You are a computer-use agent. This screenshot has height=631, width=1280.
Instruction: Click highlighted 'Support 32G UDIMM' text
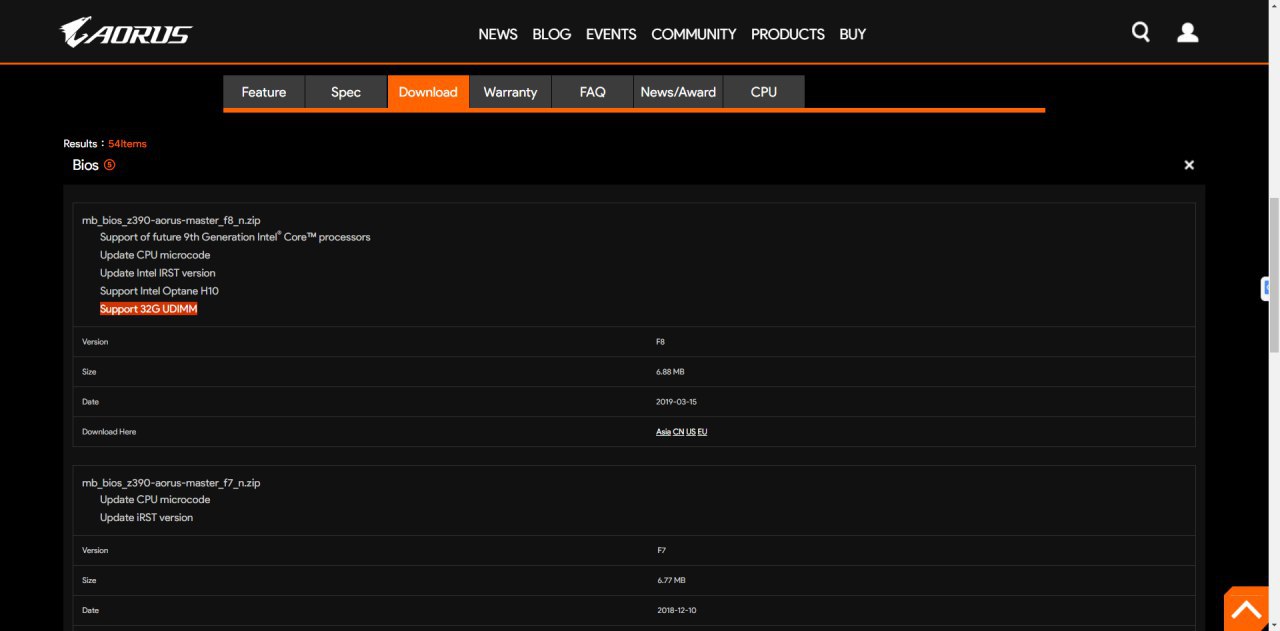[149, 309]
